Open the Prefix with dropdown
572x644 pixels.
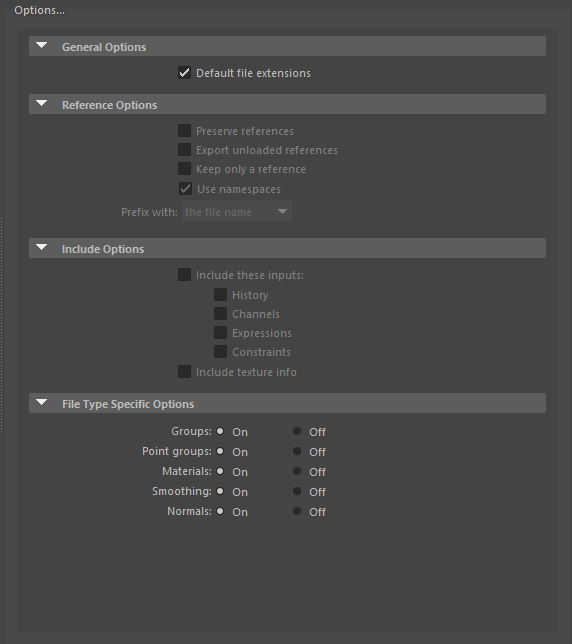(x=237, y=212)
